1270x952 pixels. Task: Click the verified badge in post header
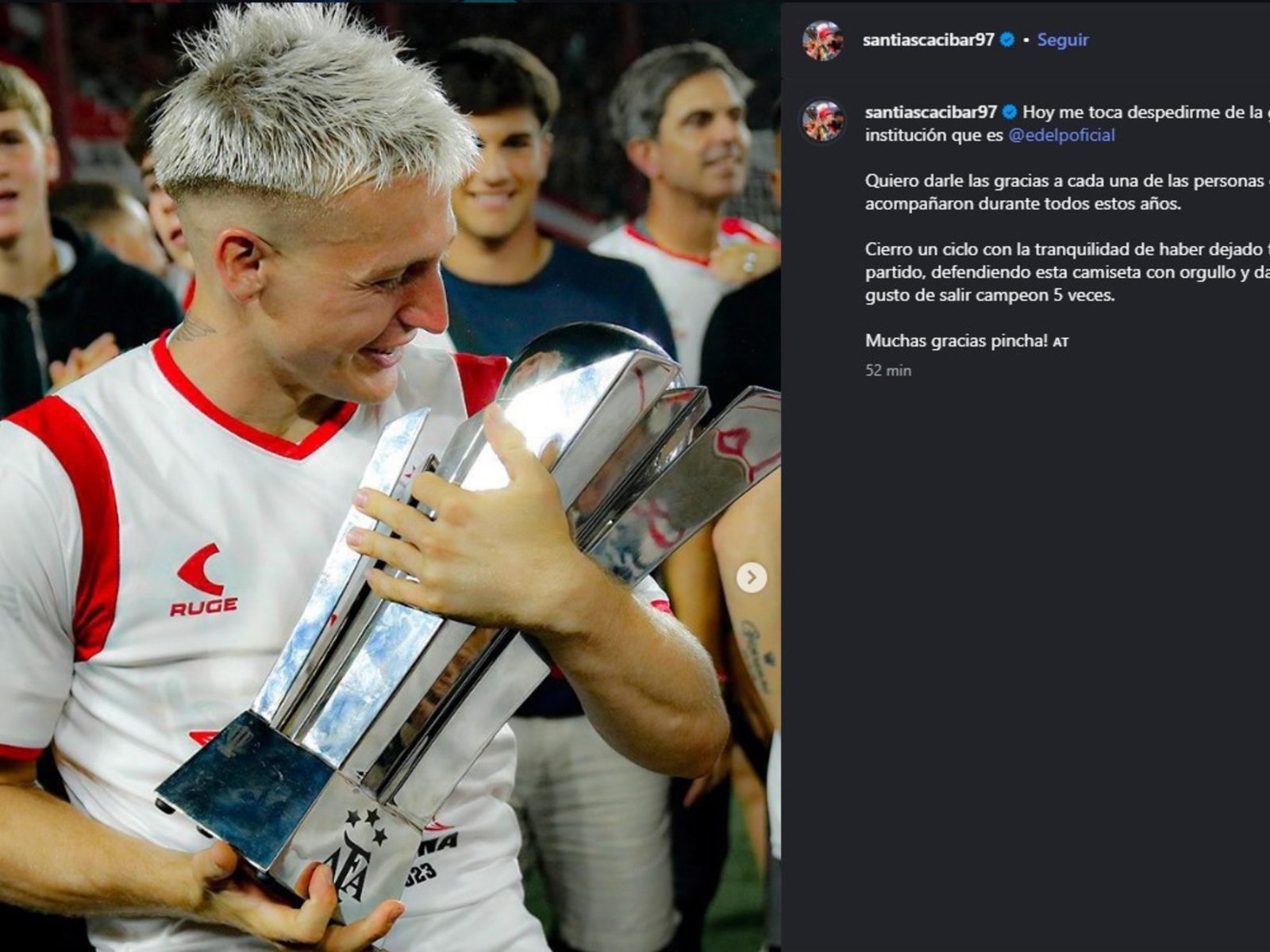click(1007, 40)
